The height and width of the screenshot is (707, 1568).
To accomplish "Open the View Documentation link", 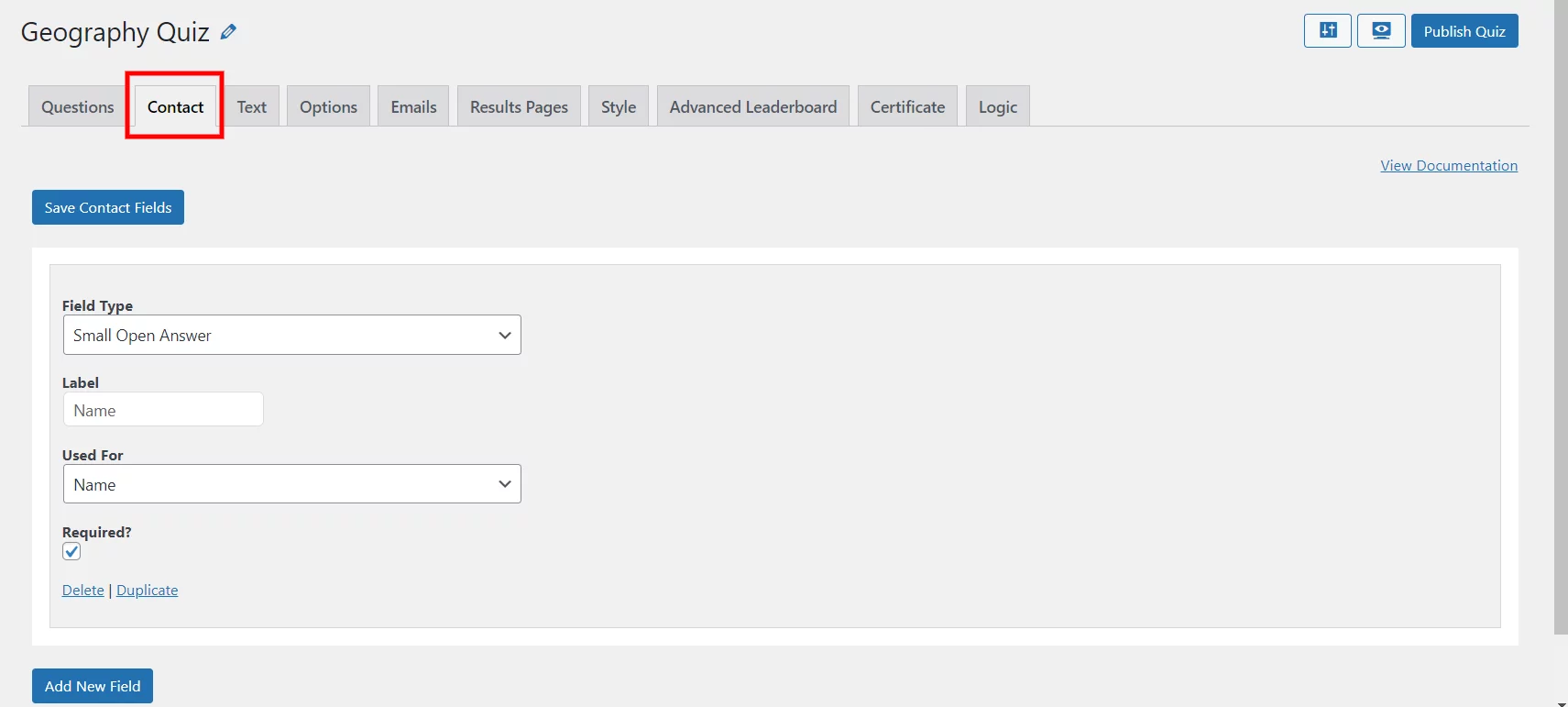I will [1449, 165].
